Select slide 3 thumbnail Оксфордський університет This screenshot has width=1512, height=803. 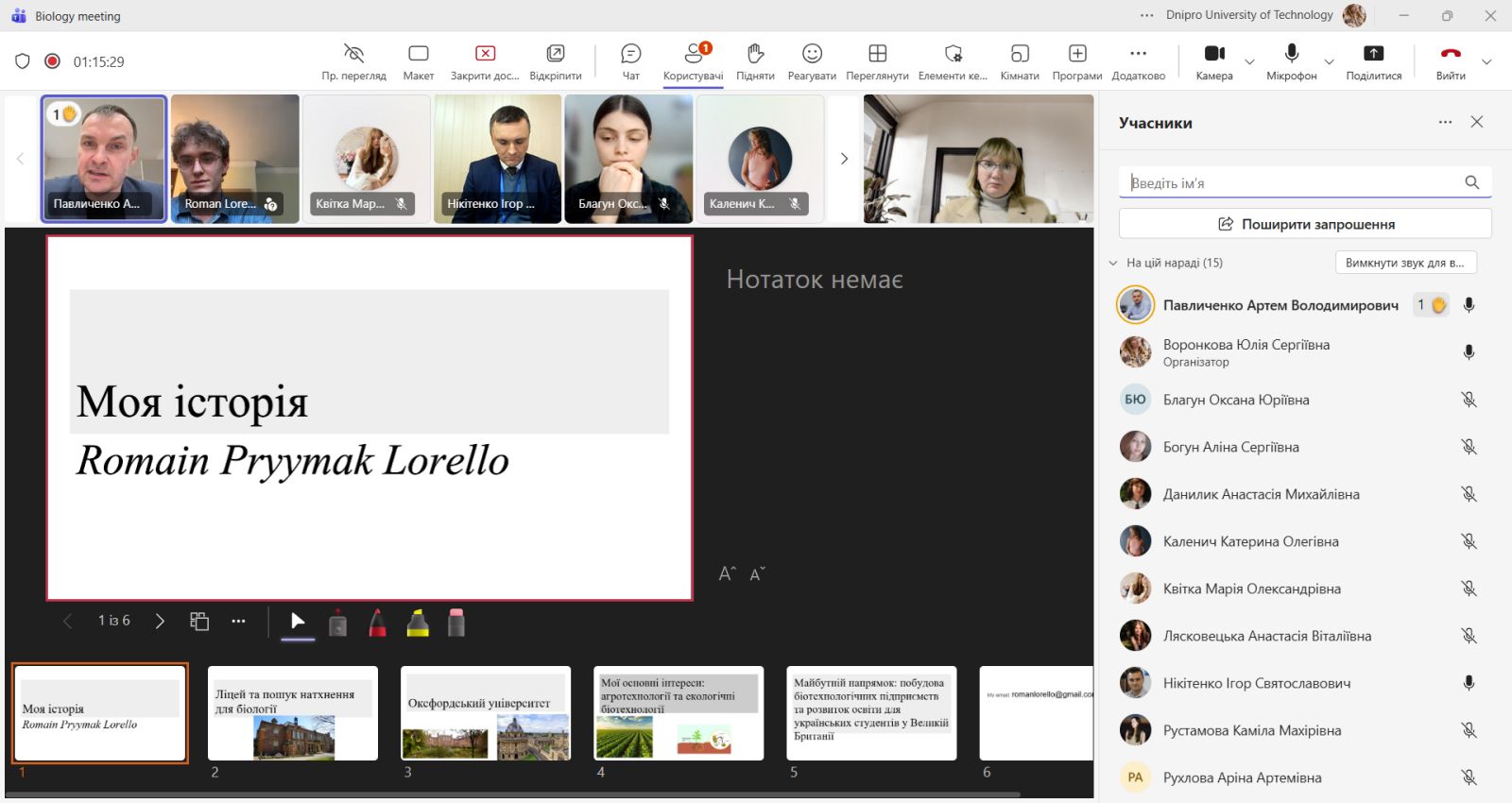coord(486,713)
